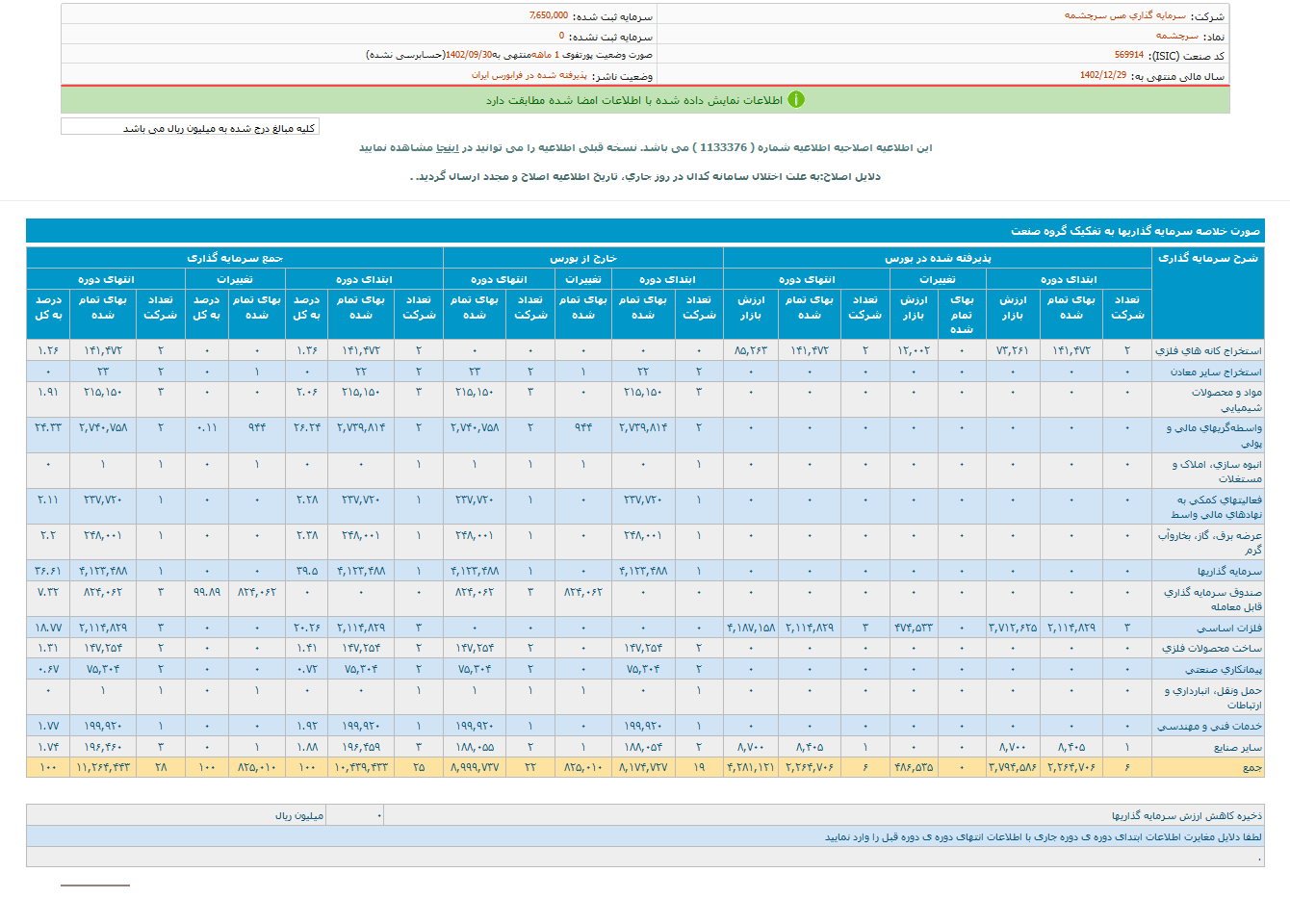This screenshot has height=924, width=1290.
Task: Select row label 'فلزات اساسی'
Action: [x=1229, y=628]
